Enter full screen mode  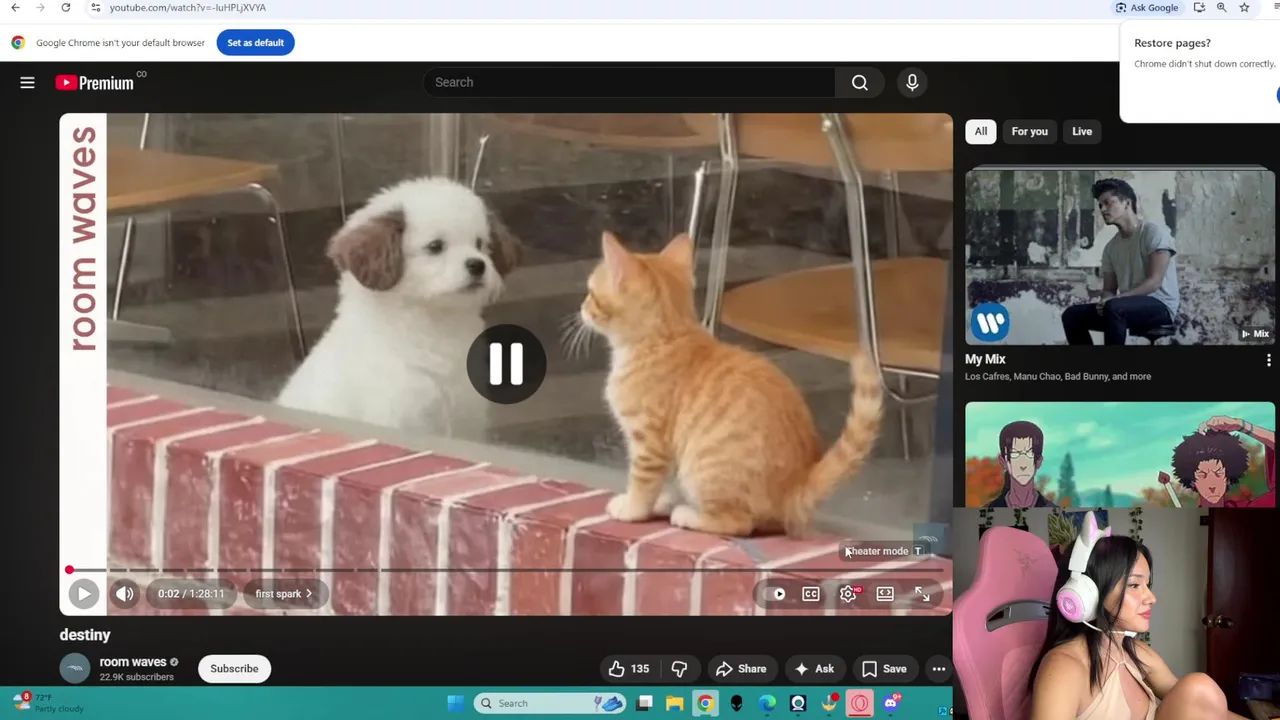[922, 594]
